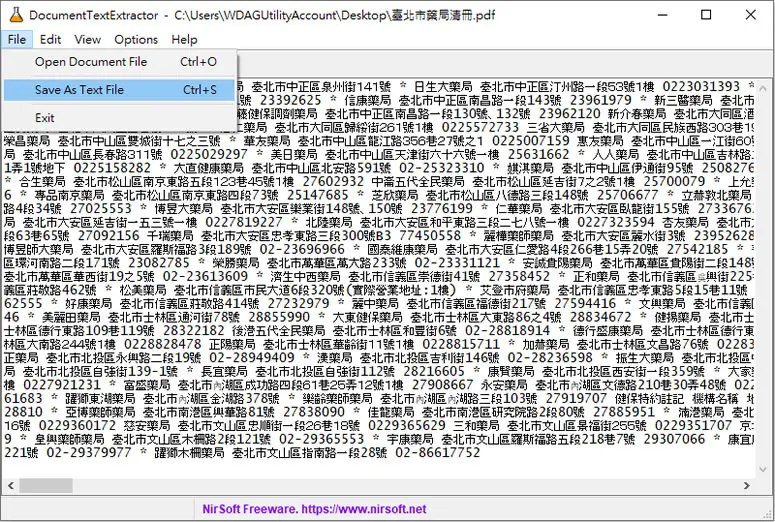Click the vertical scrollbar up arrow
The height and width of the screenshot is (522, 775).
pyautogui.click(x=763, y=87)
